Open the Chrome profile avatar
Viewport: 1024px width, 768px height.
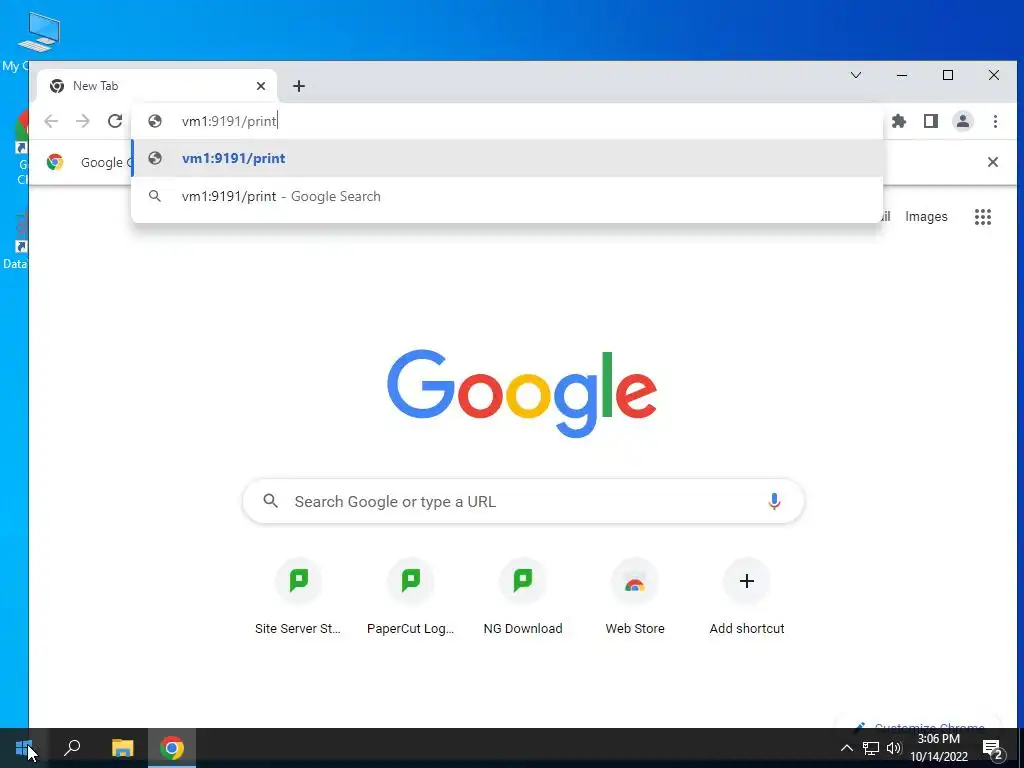tap(963, 121)
